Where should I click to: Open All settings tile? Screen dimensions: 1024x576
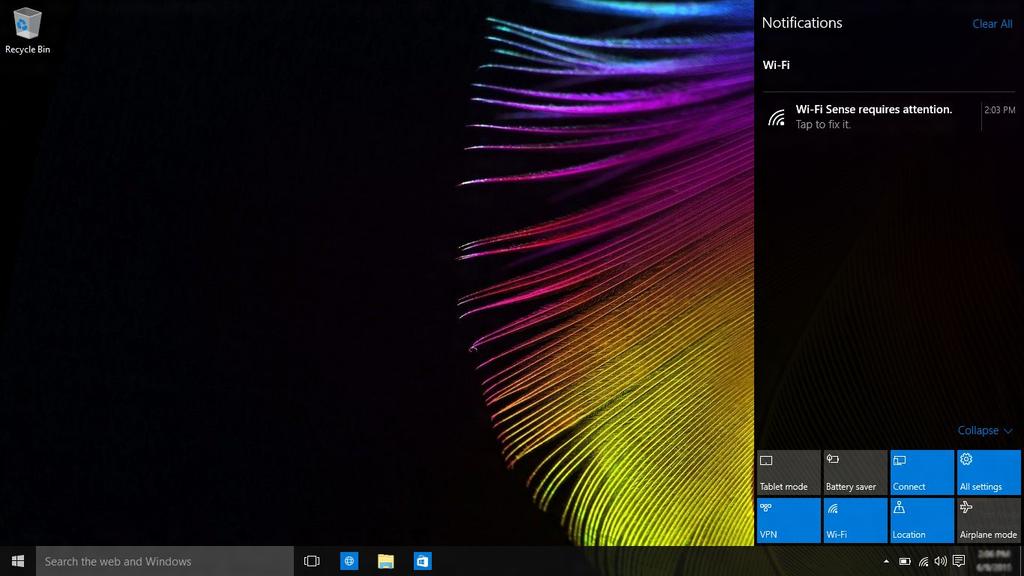tap(988, 472)
